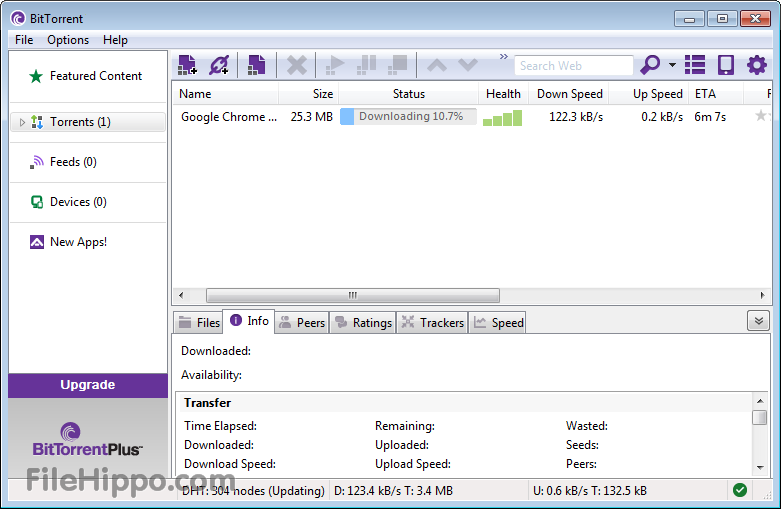Click the green network status checkmark
The width and height of the screenshot is (781, 509).
coord(739,490)
